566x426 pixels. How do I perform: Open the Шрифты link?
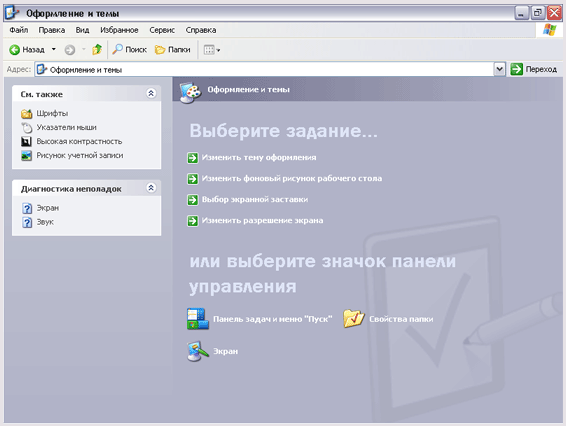click(52, 113)
